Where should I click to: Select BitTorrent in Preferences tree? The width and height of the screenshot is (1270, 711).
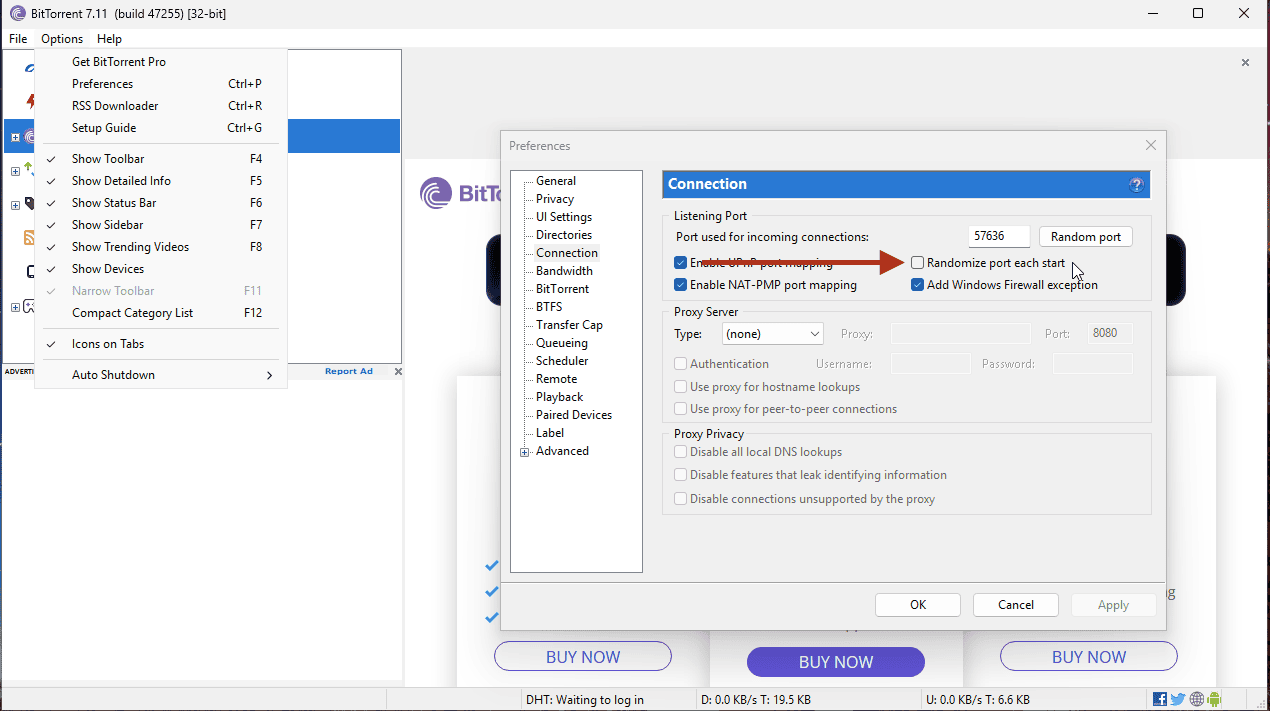point(563,289)
